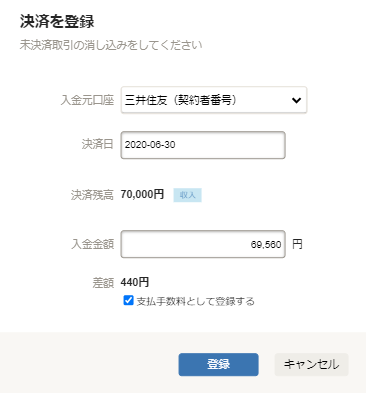
Task: Click the 入金元口座 field label
Action: (87, 100)
